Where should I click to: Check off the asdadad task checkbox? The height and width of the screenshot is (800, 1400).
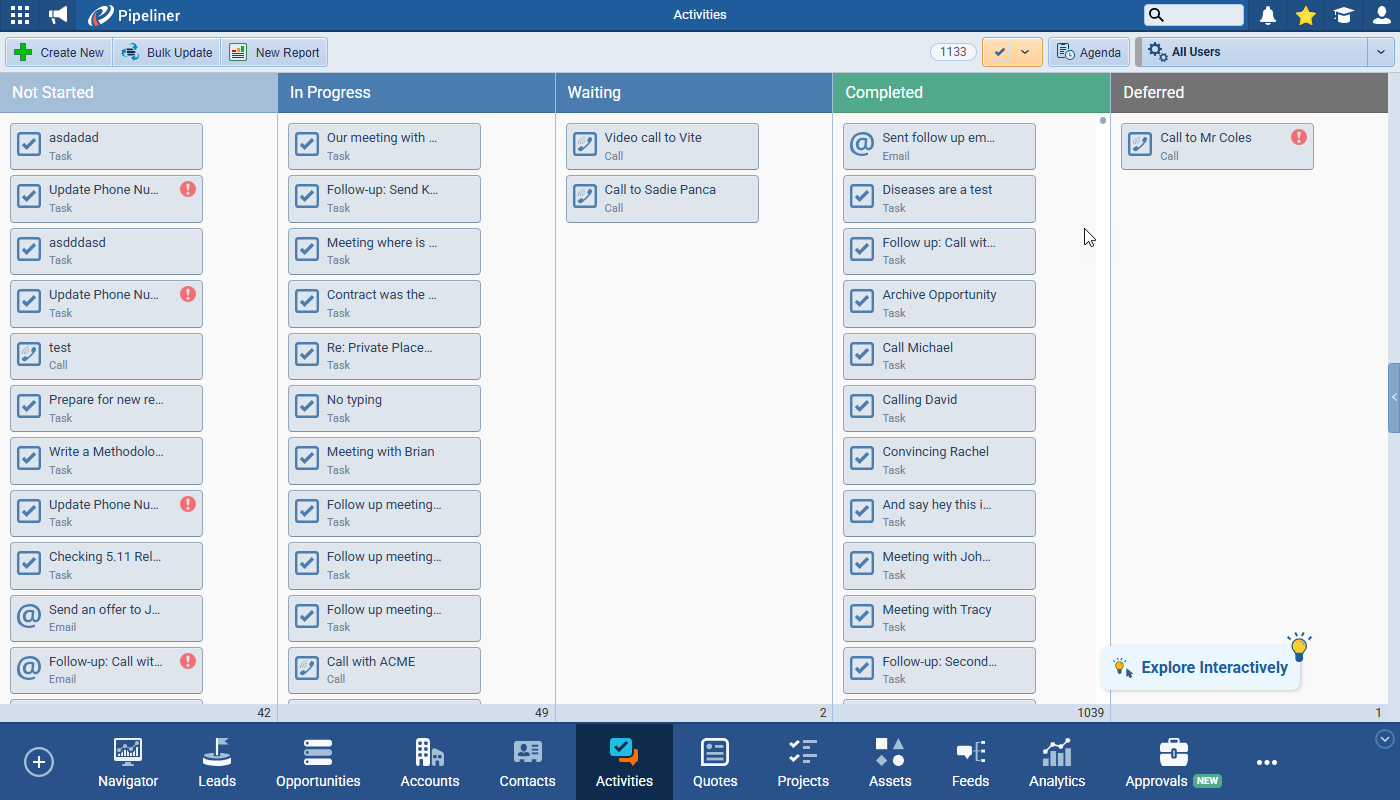(30, 146)
